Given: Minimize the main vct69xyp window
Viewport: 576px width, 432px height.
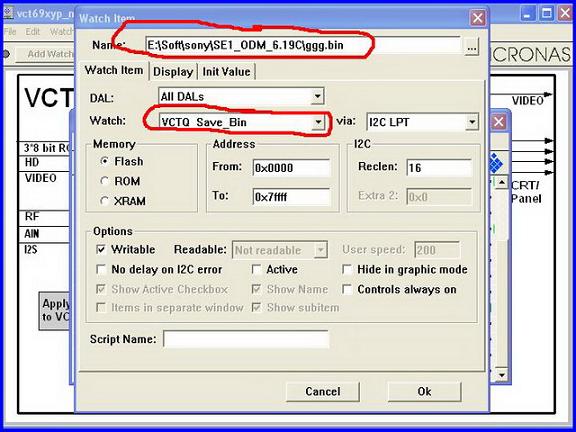Looking at the screenshot, I should click(528, 14).
